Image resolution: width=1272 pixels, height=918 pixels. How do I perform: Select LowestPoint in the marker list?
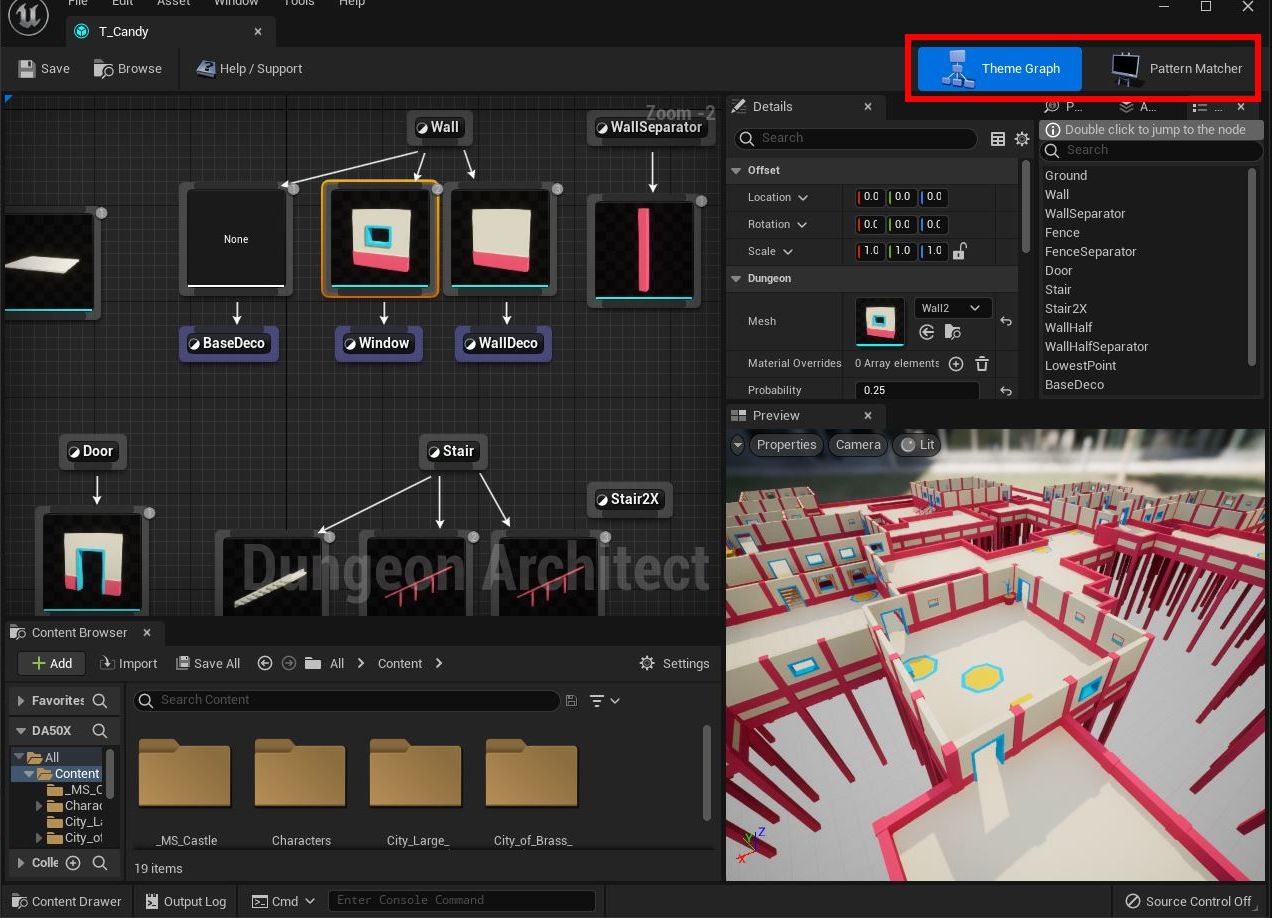pyautogui.click(x=1080, y=366)
